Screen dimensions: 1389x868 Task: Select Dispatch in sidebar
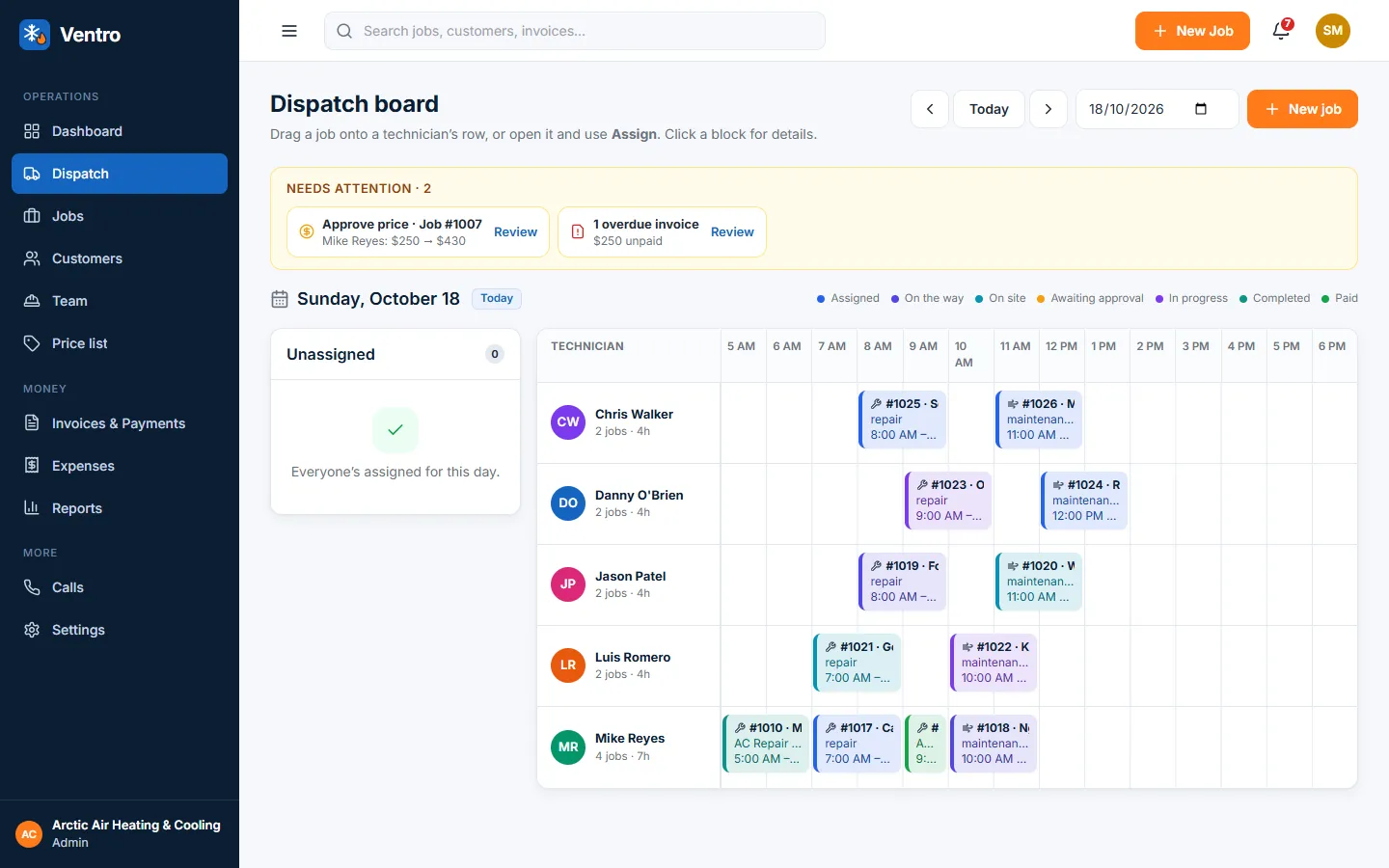point(120,174)
